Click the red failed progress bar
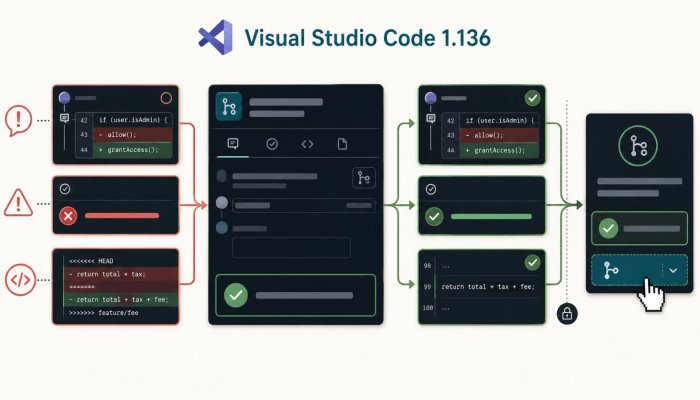This screenshot has width=700, height=400. [122, 216]
